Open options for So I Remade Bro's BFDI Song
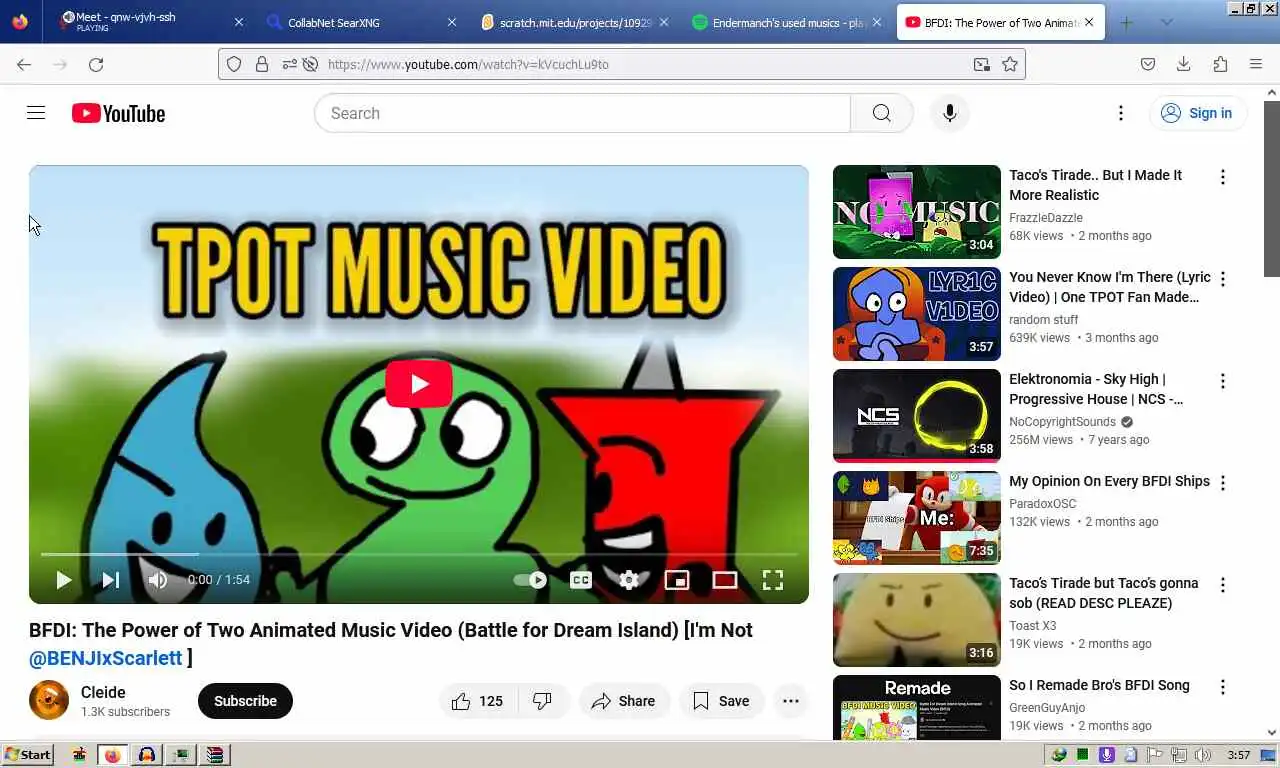 click(x=1222, y=687)
